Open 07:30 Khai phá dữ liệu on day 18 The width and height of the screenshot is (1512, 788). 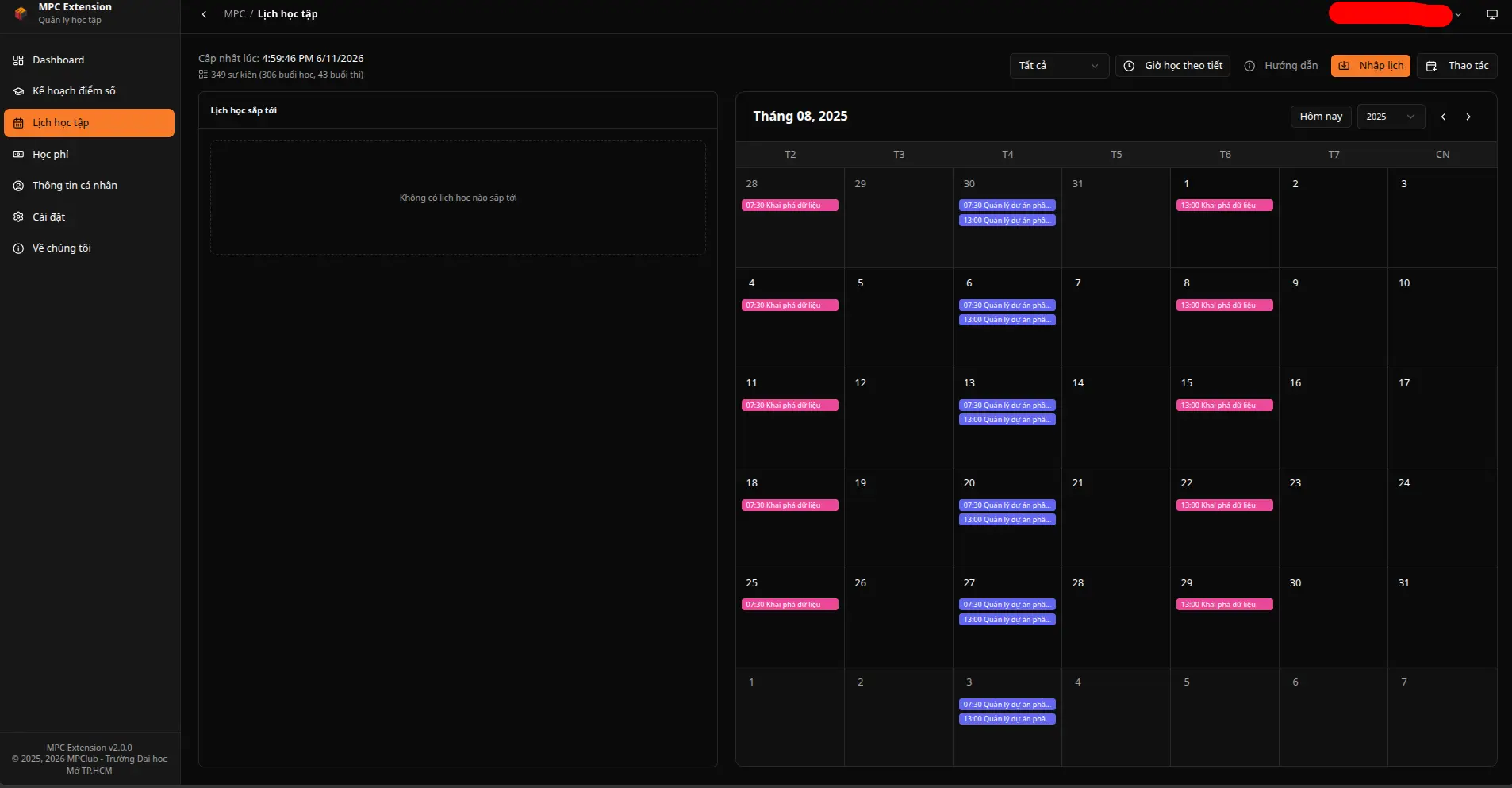789,505
